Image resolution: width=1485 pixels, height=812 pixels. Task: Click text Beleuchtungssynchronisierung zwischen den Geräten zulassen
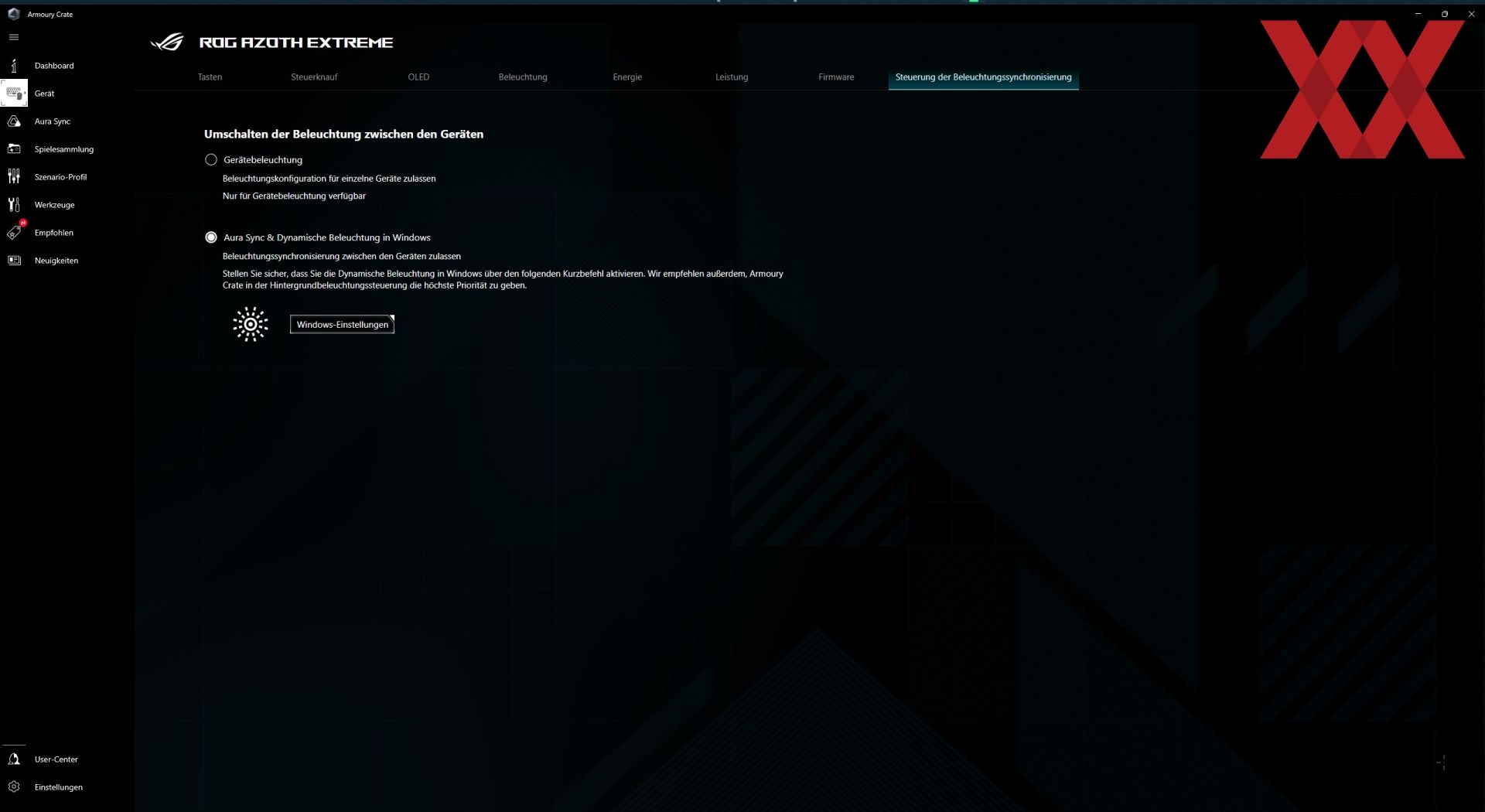click(x=342, y=257)
